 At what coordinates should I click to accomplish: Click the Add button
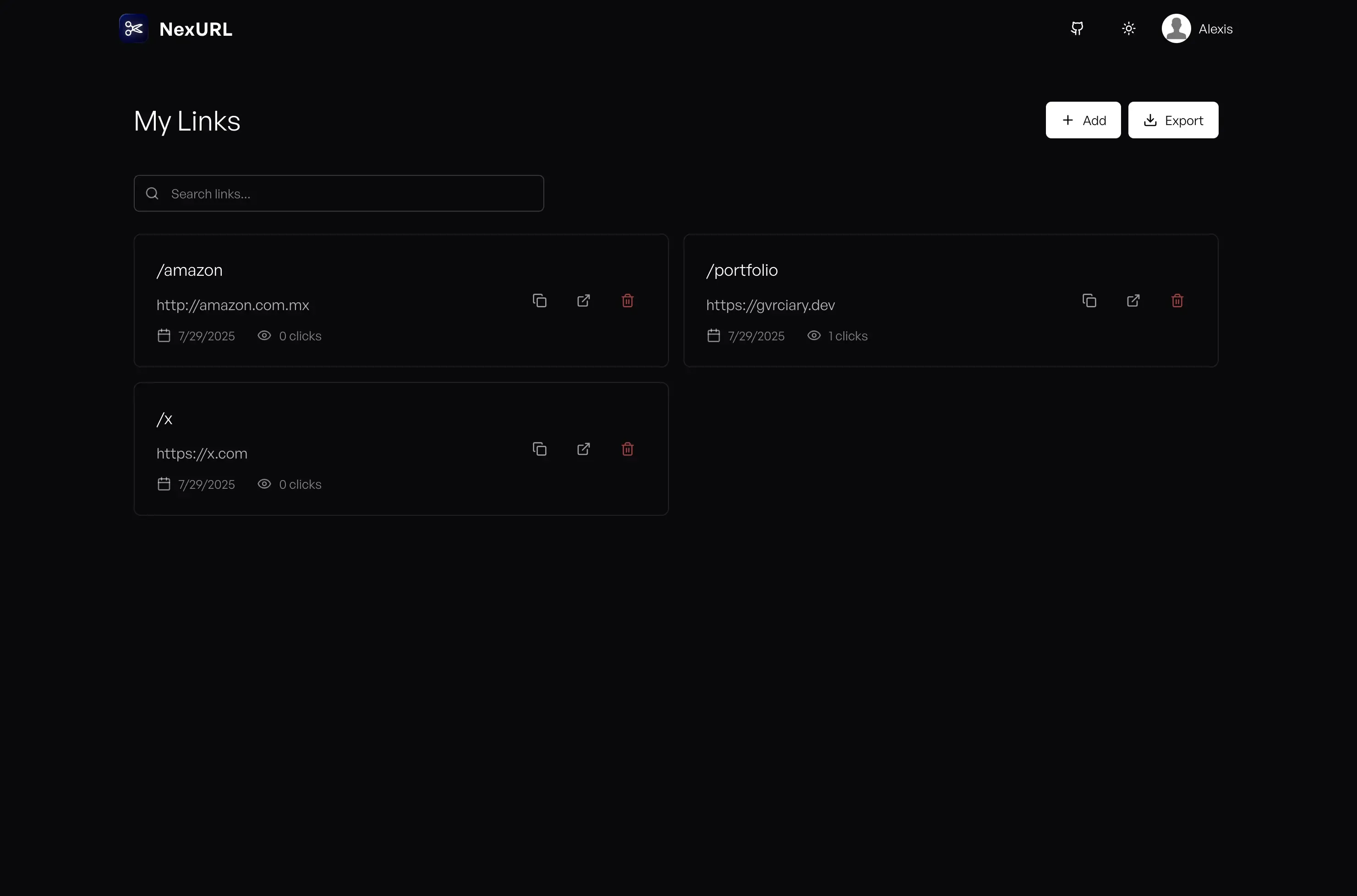(x=1083, y=120)
